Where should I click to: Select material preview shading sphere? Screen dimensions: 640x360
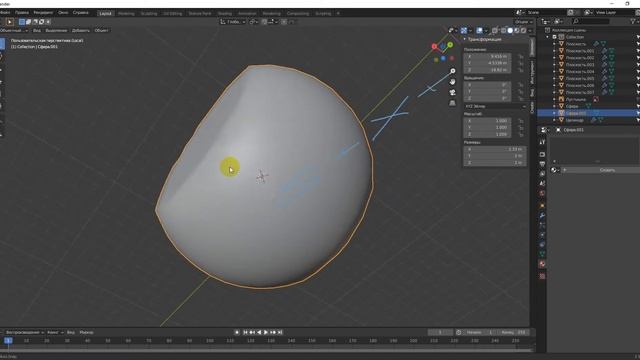click(517, 30)
